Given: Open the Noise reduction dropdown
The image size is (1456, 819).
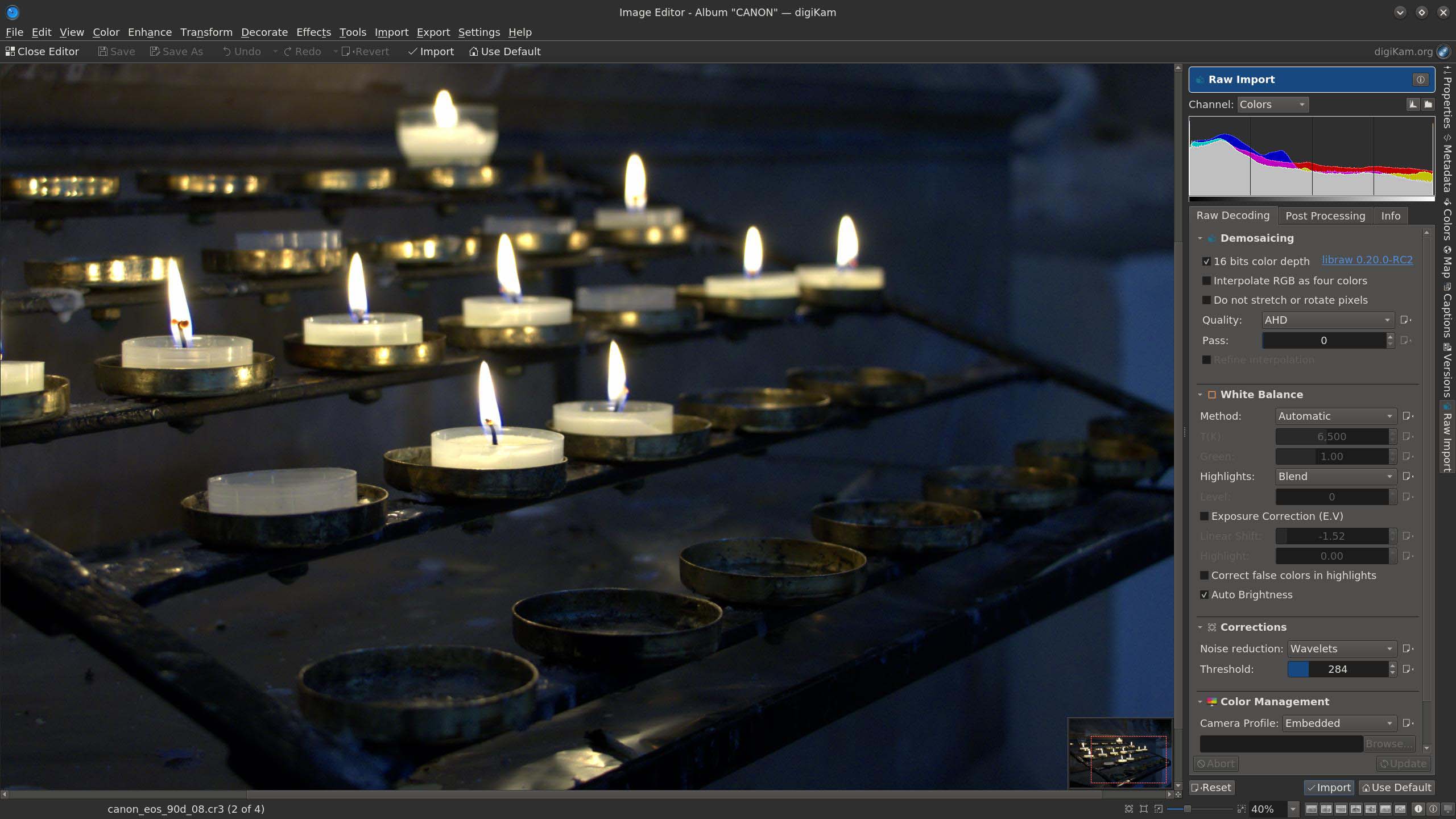Looking at the screenshot, I should click(1341, 649).
